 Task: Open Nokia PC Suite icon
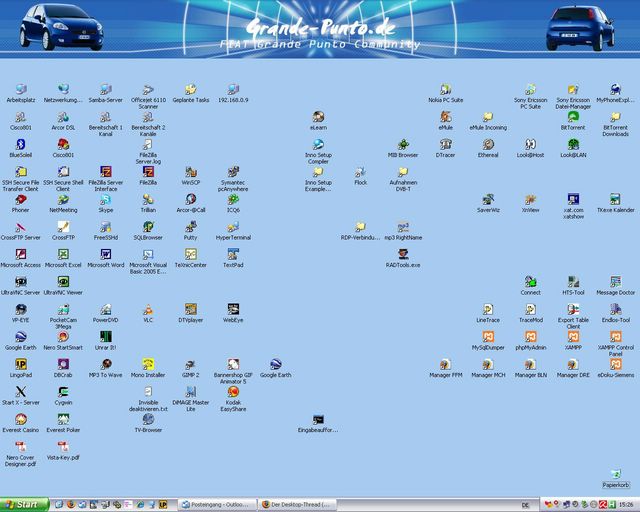click(x=445, y=90)
